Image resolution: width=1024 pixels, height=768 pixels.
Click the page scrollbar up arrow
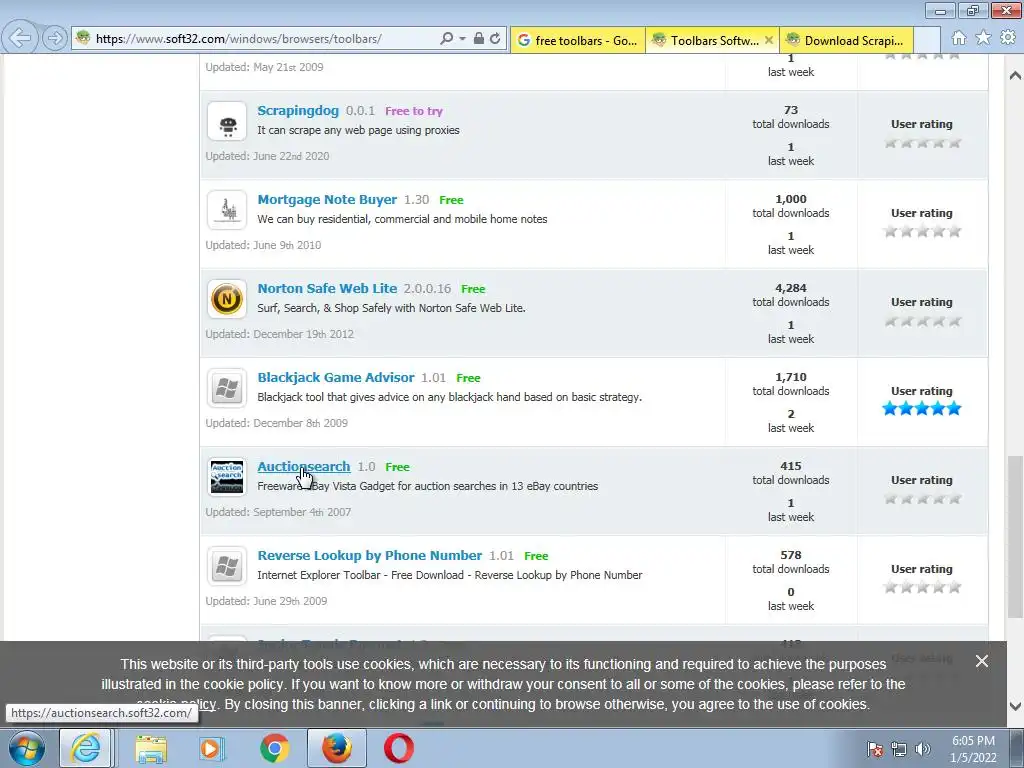point(1015,75)
